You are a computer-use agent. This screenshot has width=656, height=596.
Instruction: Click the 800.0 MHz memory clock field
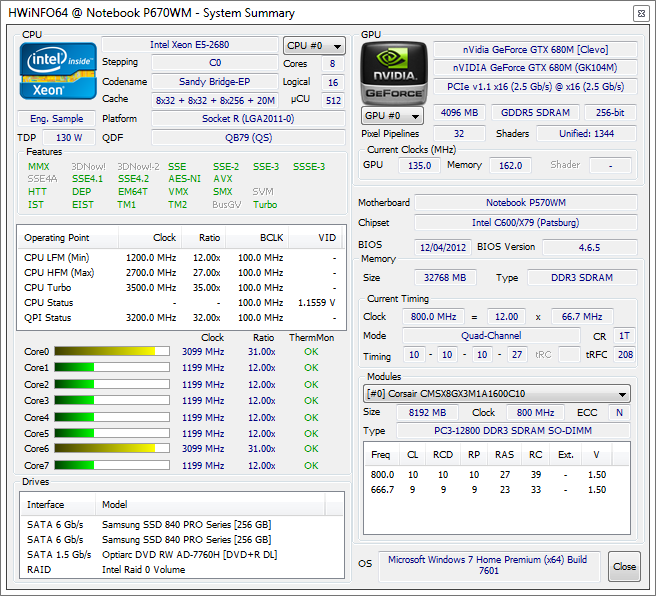[433, 317]
